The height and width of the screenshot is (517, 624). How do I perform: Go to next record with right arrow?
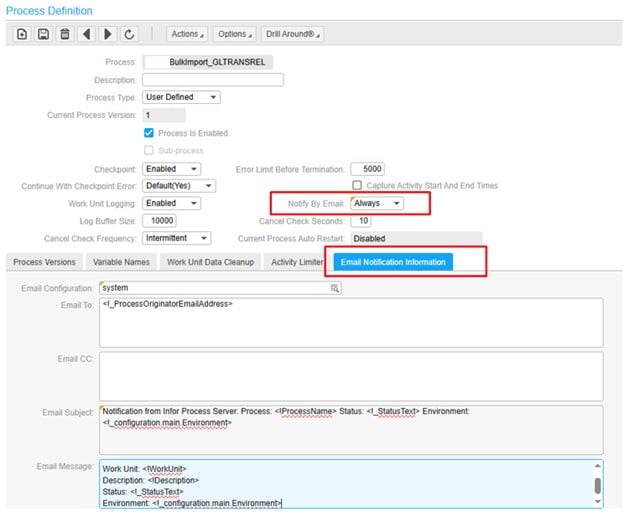point(107,34)
